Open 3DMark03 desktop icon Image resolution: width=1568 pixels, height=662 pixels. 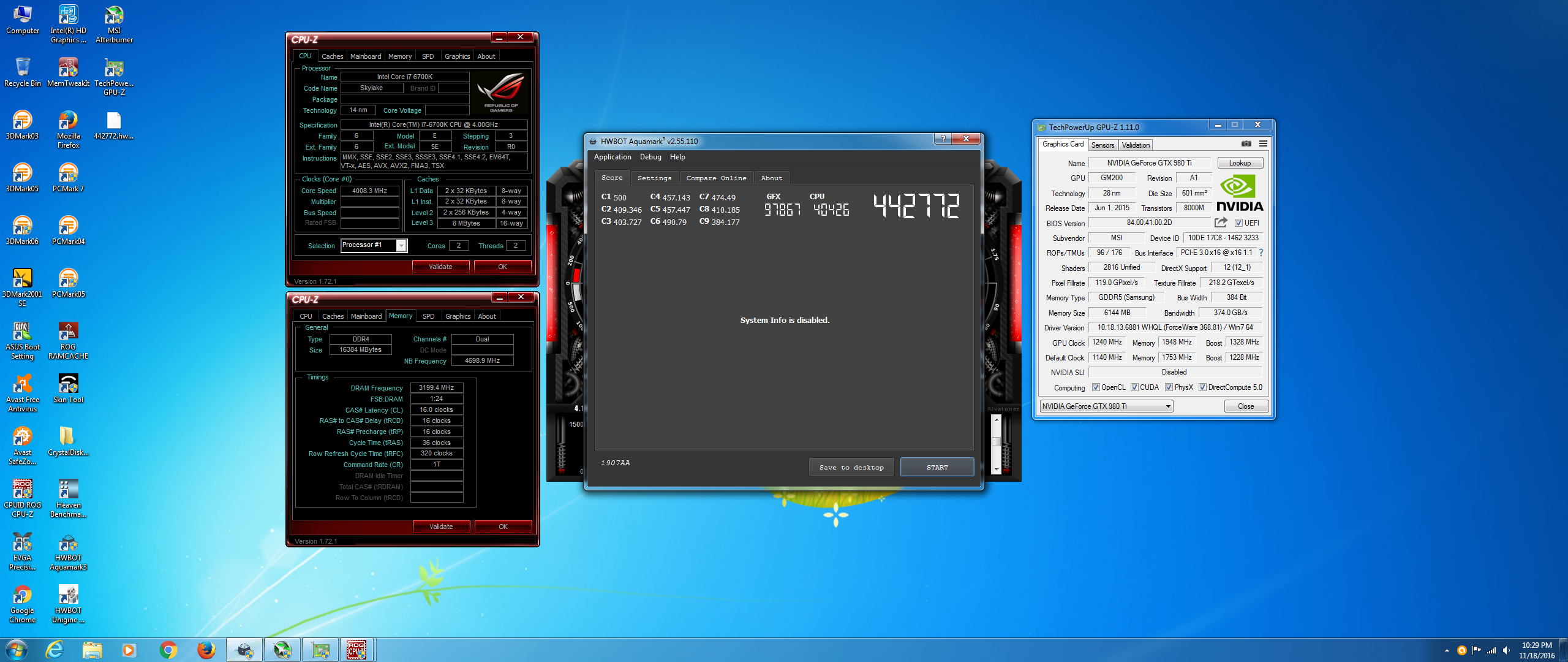pyautogui.click(x=22, y=125)
